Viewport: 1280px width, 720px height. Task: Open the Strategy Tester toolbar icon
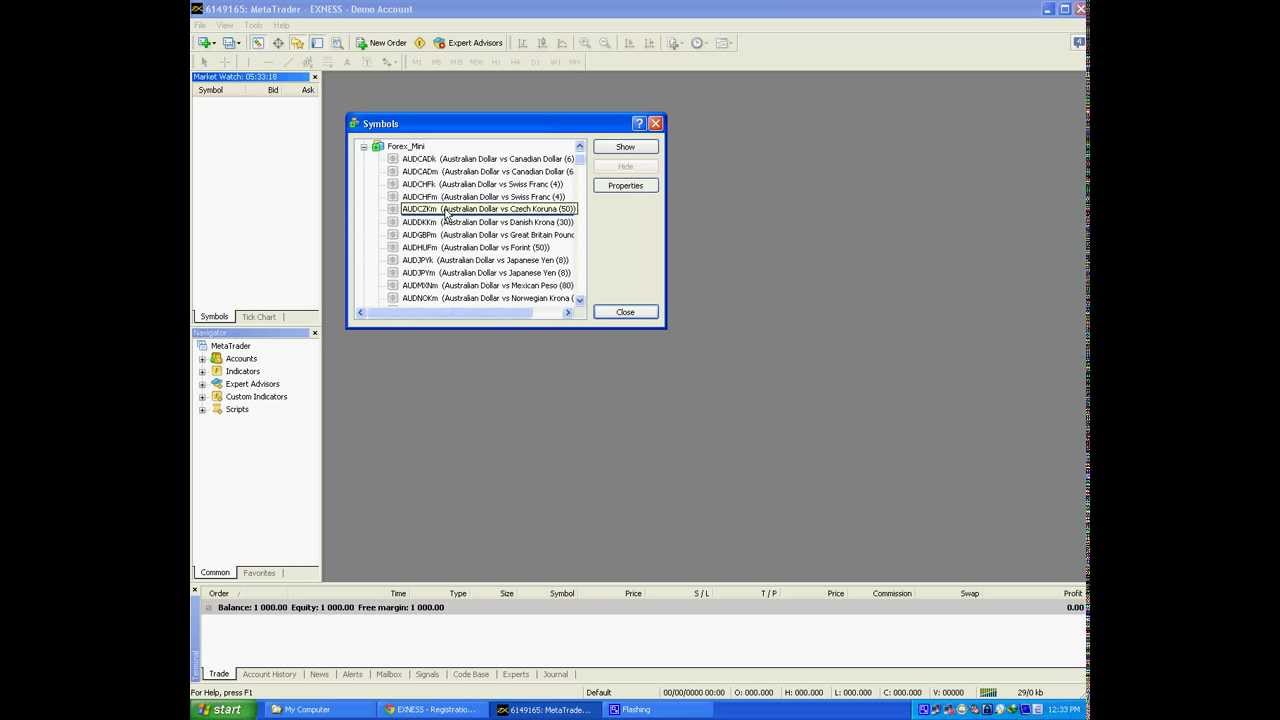click(x=337, y=43)
